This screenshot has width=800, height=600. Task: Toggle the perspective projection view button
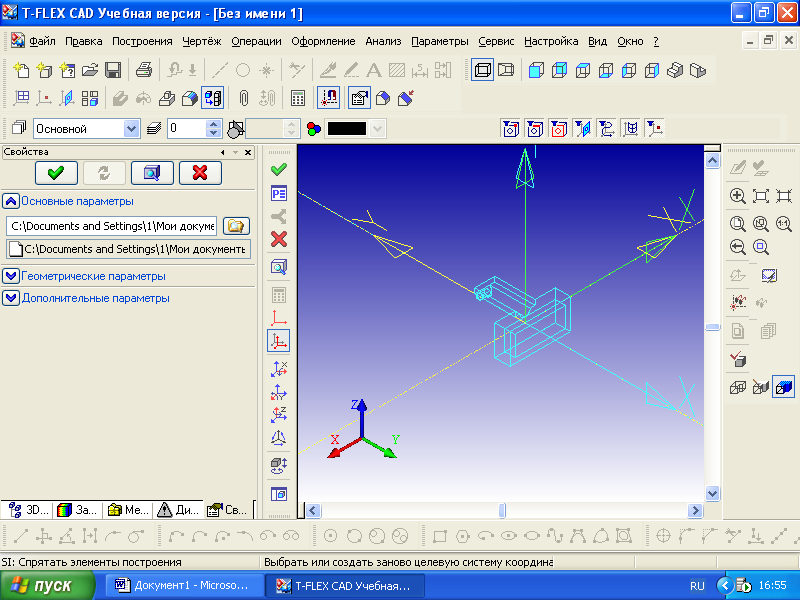click(x=506, y=70)
